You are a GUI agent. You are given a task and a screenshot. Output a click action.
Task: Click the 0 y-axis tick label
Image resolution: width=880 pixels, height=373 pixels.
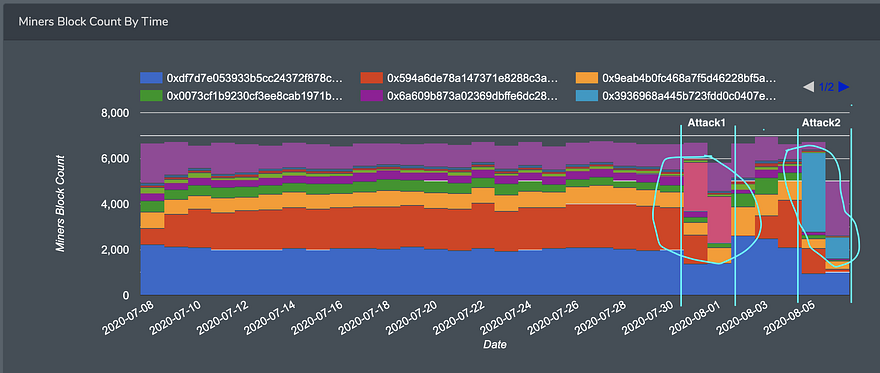(126, 295)
